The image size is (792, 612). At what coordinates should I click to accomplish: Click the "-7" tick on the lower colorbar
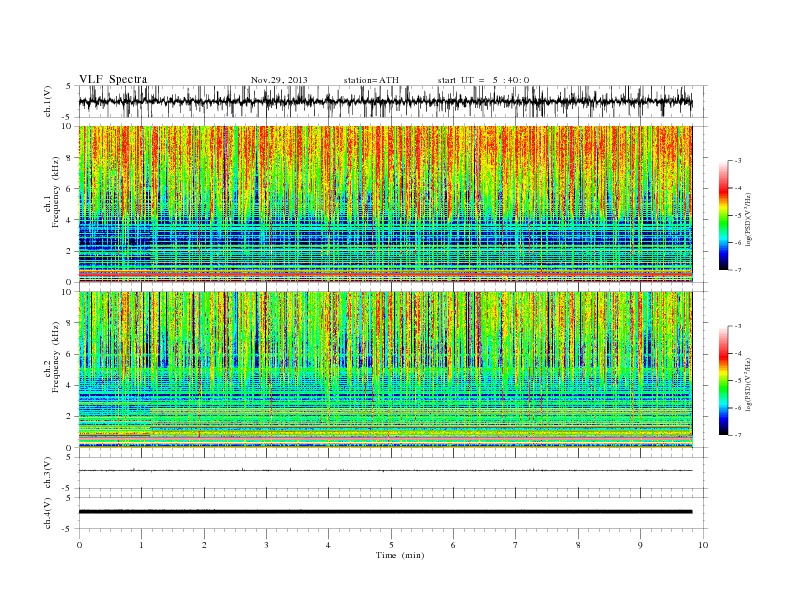(x=737, y=435)
